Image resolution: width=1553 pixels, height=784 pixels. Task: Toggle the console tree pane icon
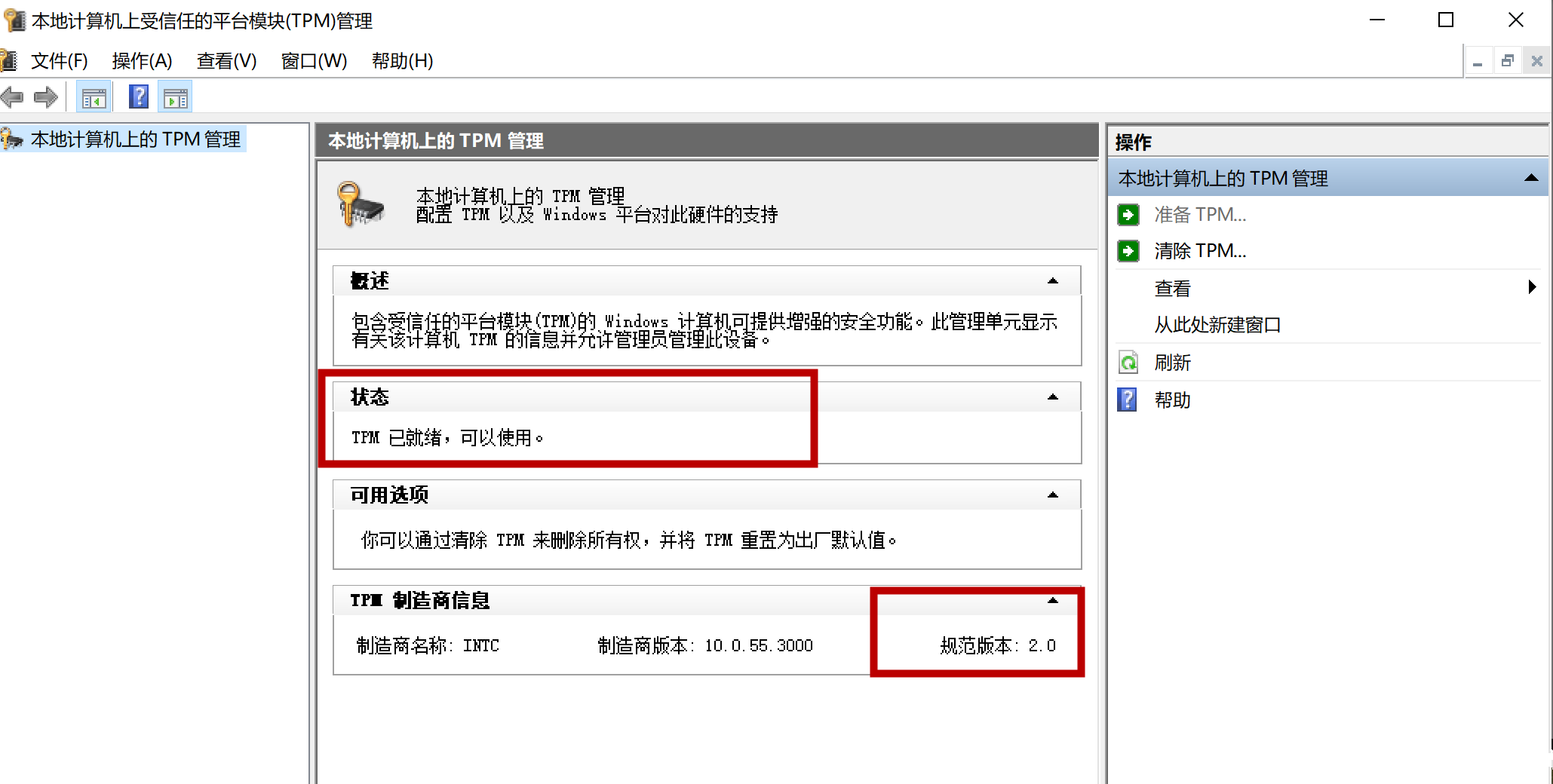pos(94,96)
